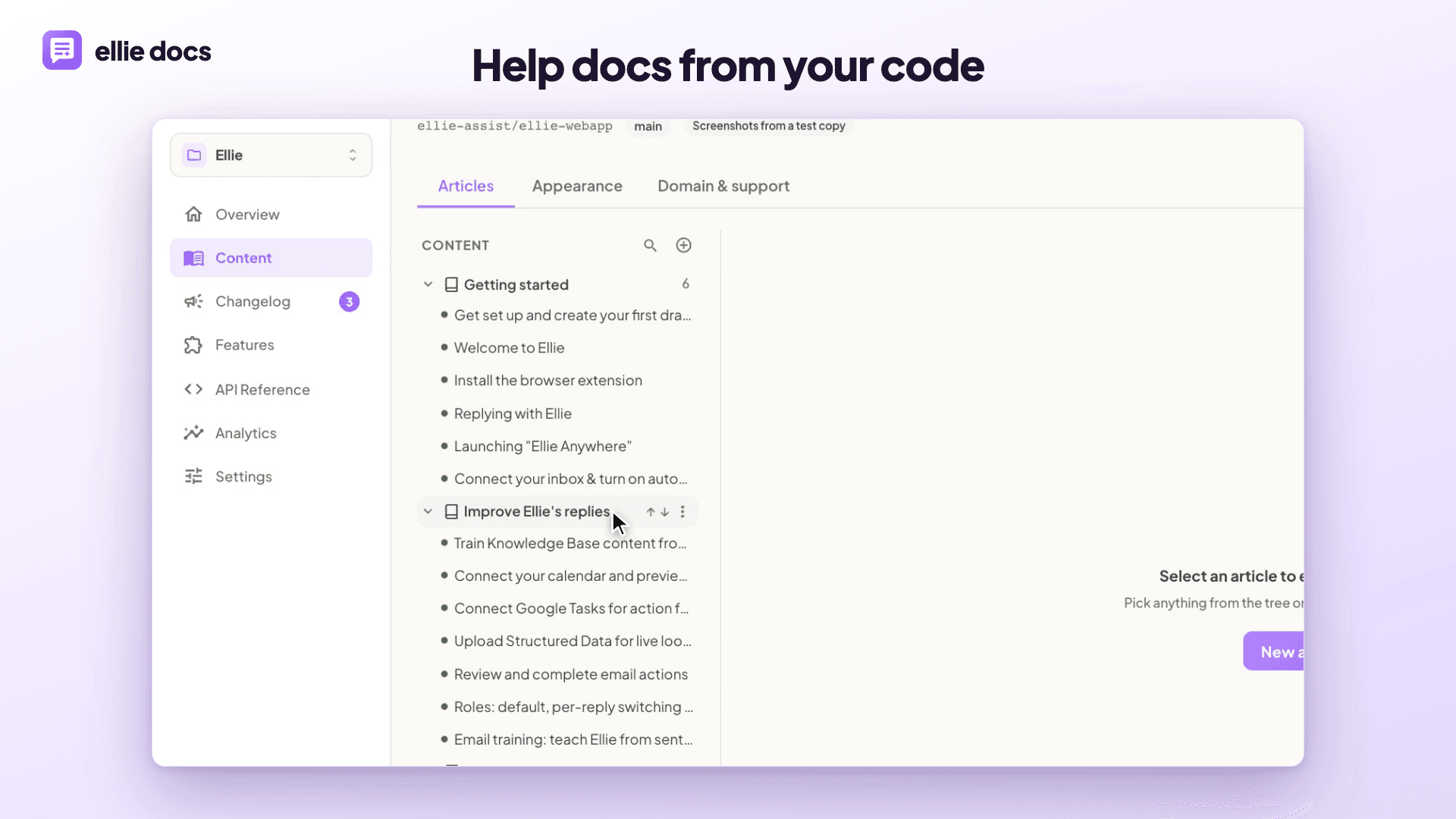This screenshot has height=819, width=1456.
Task: Open Analytics in the sidebar
Action: [271, 432]
